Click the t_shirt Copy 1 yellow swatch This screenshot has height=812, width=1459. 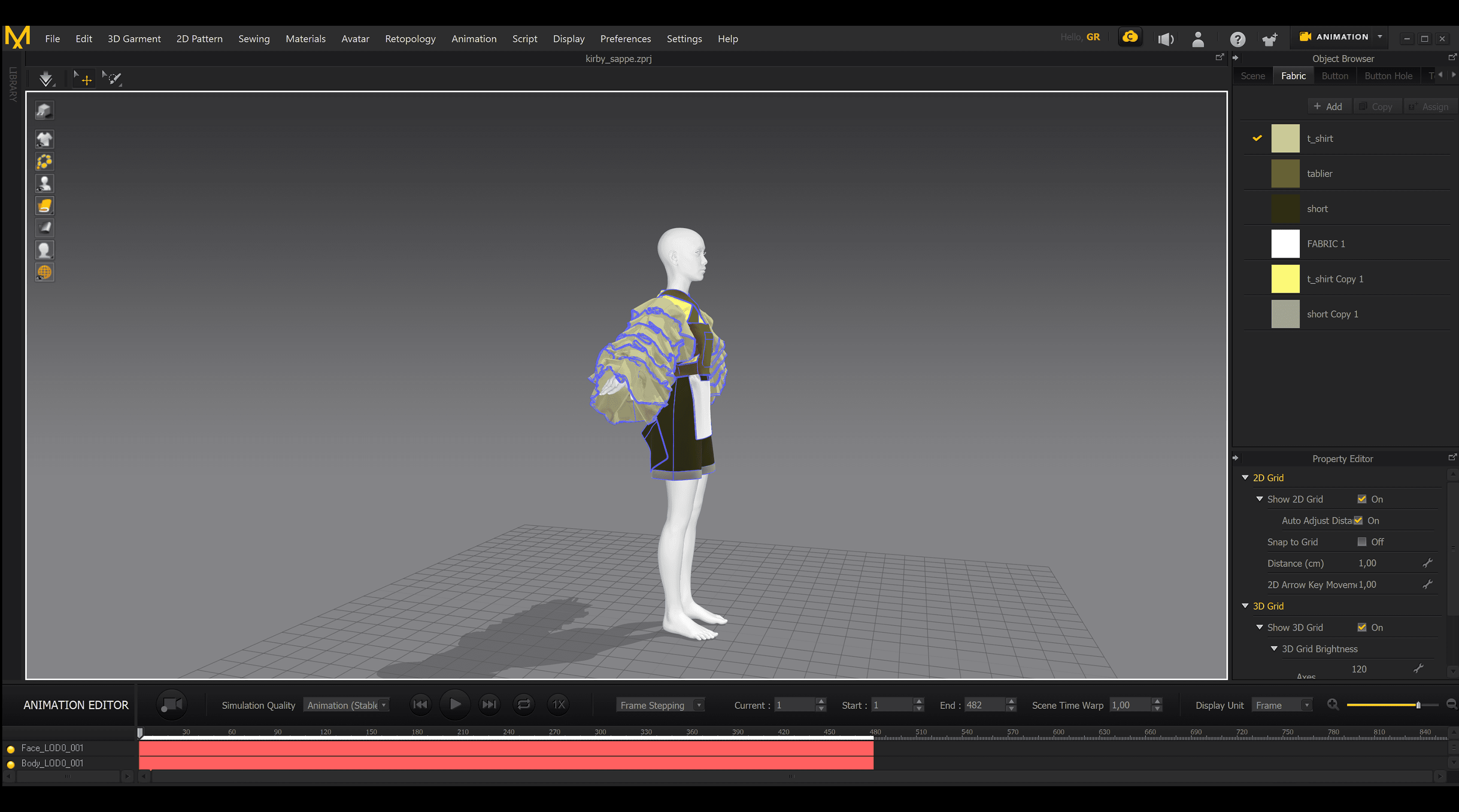[x=1285, y=279]
